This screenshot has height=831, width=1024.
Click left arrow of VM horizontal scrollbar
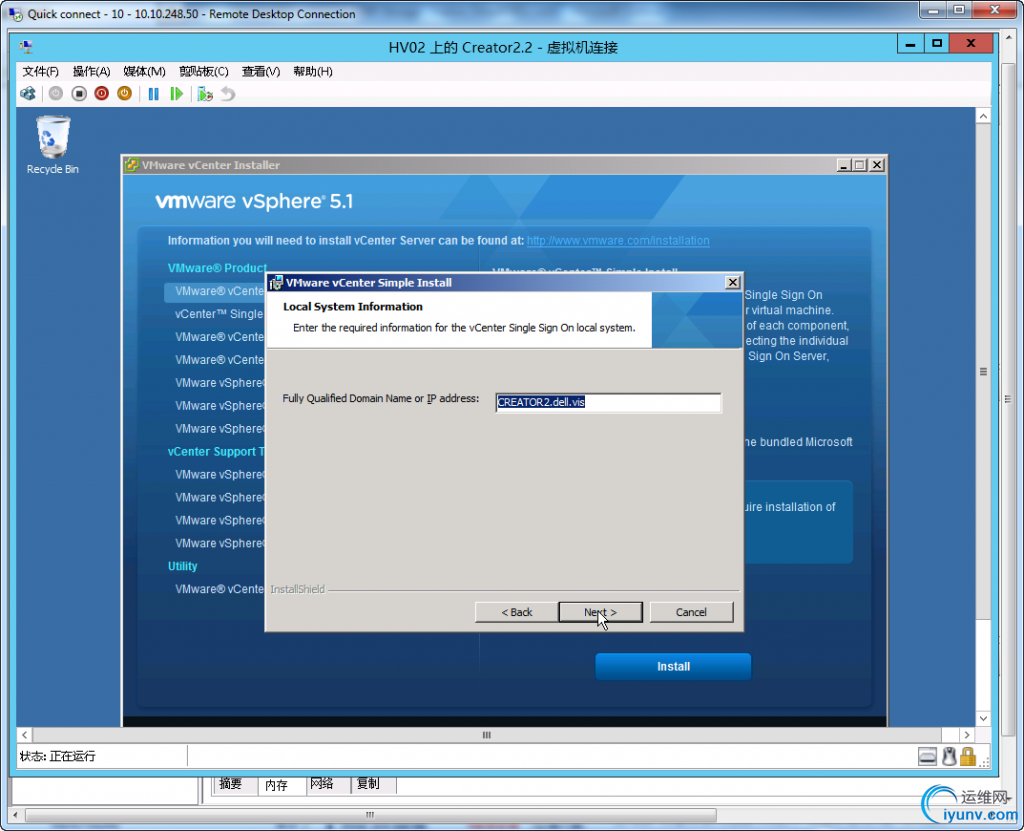coord(24,735)
